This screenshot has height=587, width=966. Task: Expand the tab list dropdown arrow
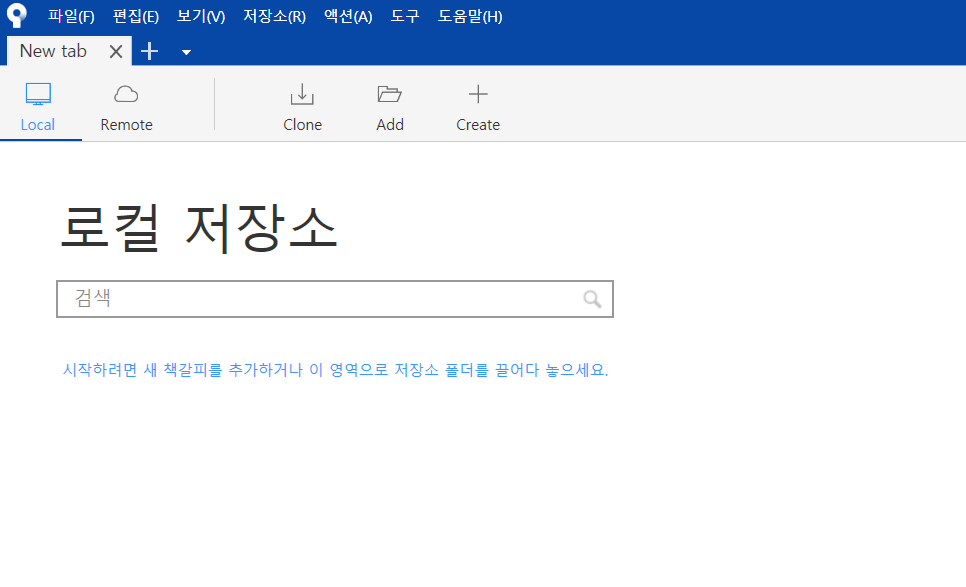pyautogui.click(x=186, y=52)
